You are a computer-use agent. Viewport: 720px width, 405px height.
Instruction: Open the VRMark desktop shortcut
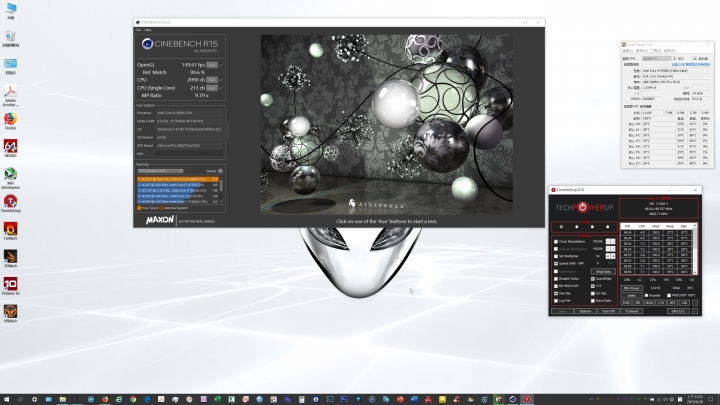(x=10, y=312)
